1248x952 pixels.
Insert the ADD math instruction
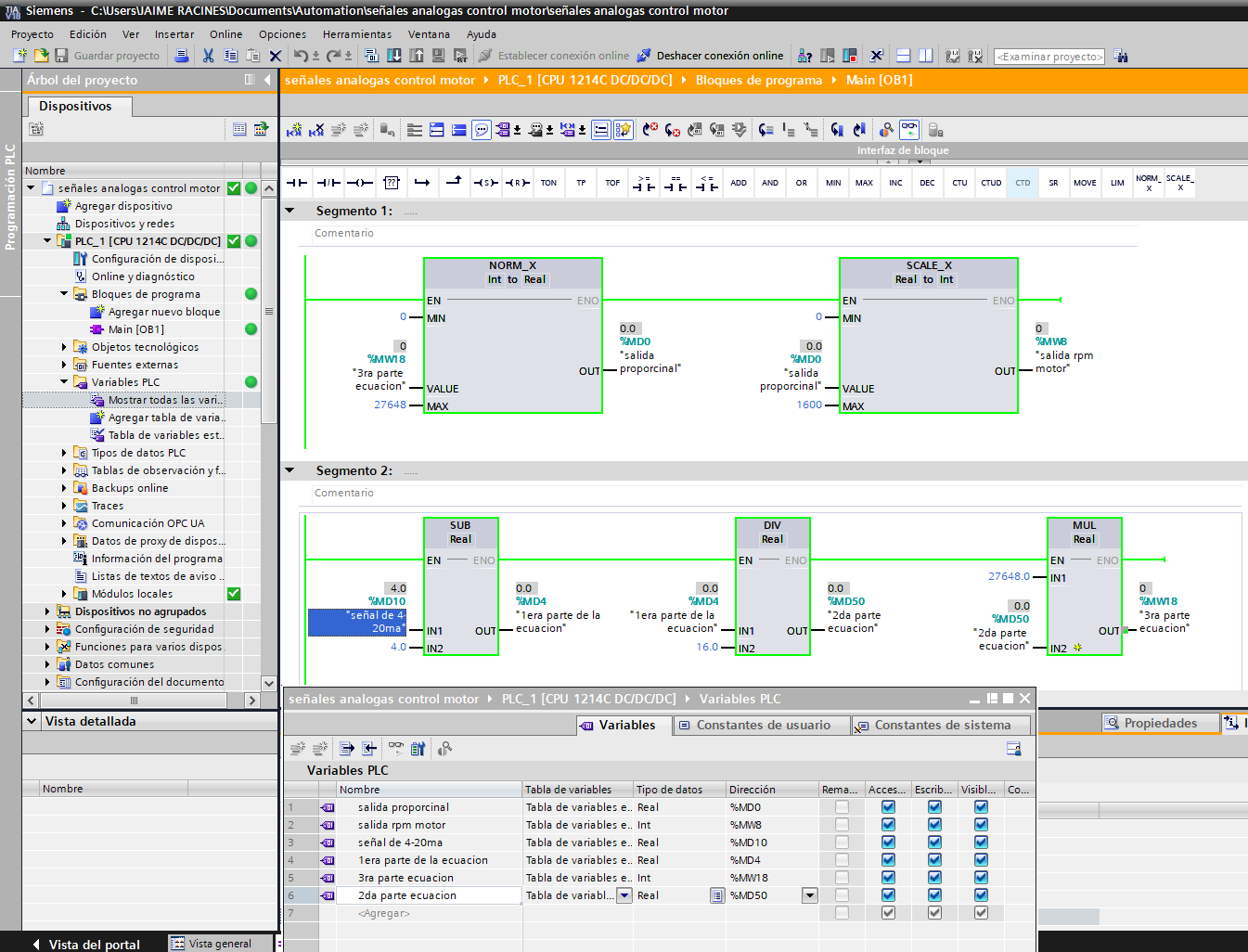pyautogui.click(x=739, y=183)
